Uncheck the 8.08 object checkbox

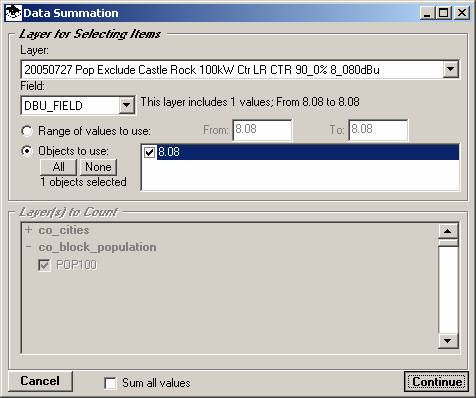[x=149, y=152]
